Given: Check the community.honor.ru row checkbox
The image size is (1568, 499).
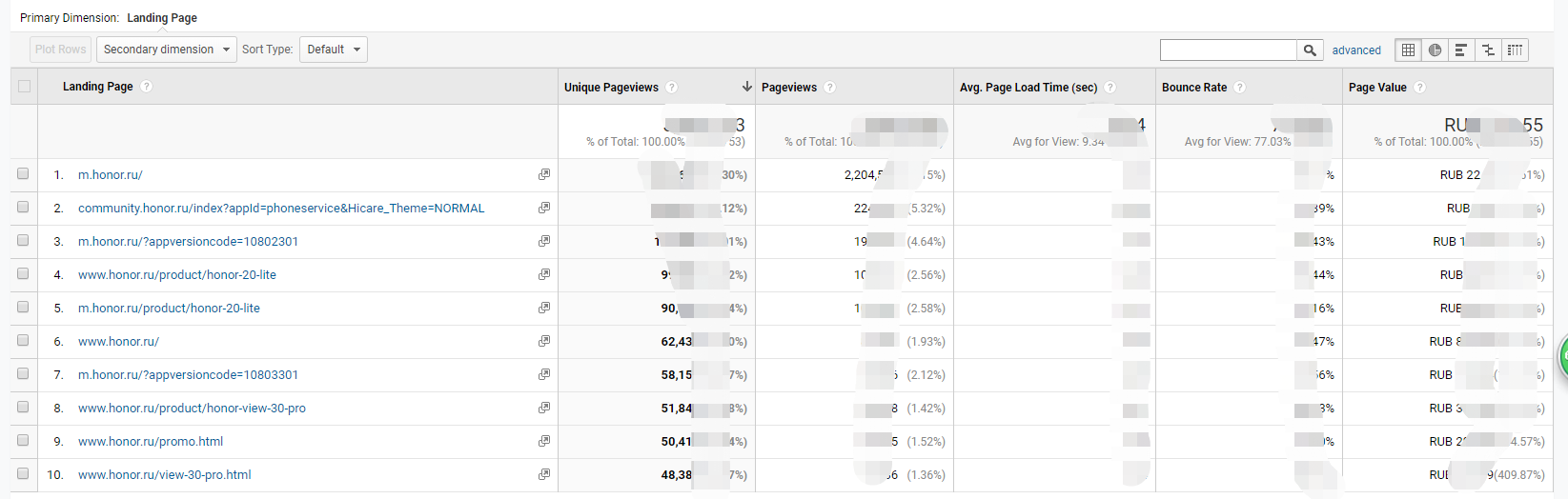Looking at the screenshot, I should tap(23, 208).
